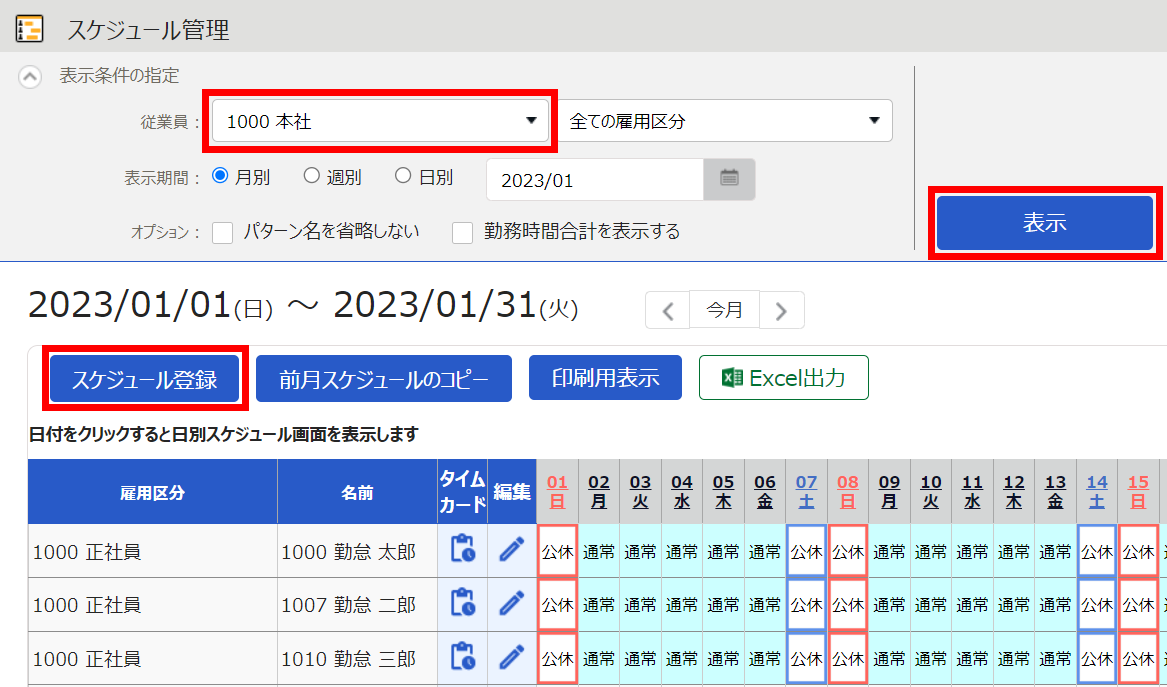
Task: Open daily schedule for 11 水
Action: pyautogui.click(x=973, y=492)
